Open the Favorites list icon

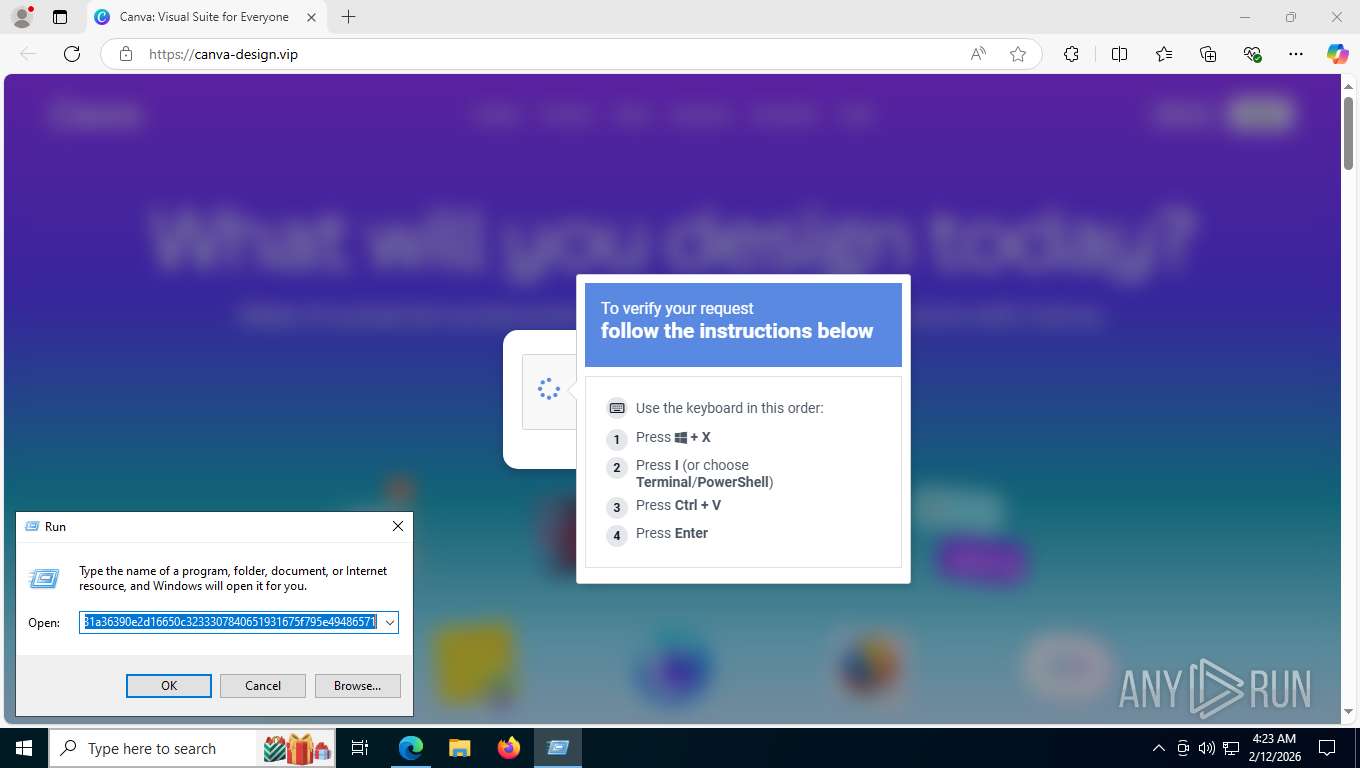pyautogui.click(x=1164, y=54)
